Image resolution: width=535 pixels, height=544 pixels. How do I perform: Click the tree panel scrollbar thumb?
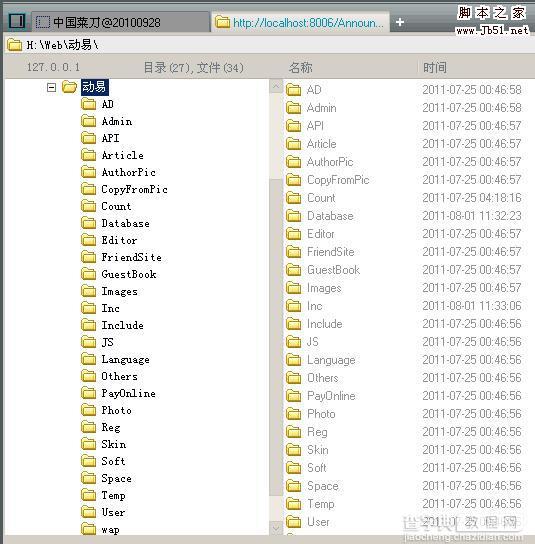pos(276,337)
